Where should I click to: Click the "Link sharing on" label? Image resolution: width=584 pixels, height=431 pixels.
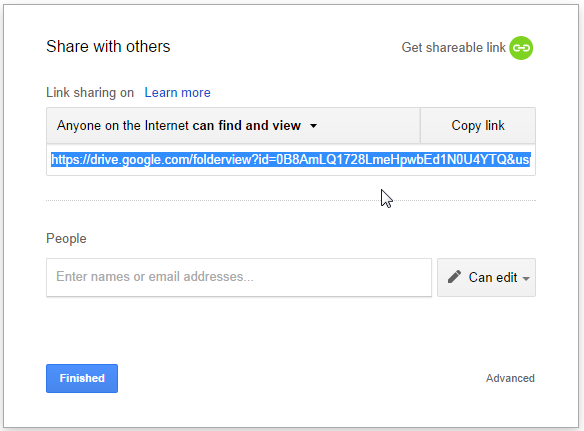pyautogui.click(x=90, y=92)
